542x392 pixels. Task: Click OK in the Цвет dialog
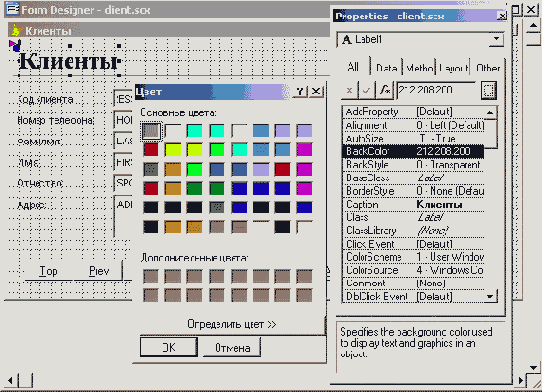169,347
